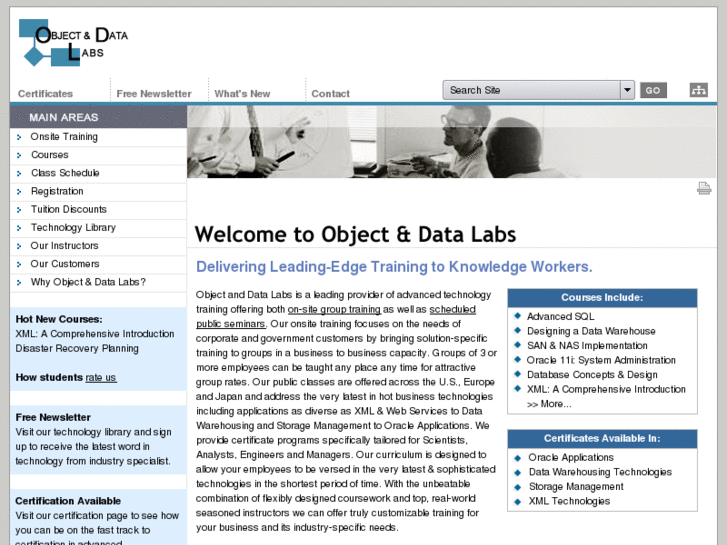The width and height of the screenshot is (727, 545).
Task: Click the arrow bullet beside Onsite Training
Action: coord(19,137)
